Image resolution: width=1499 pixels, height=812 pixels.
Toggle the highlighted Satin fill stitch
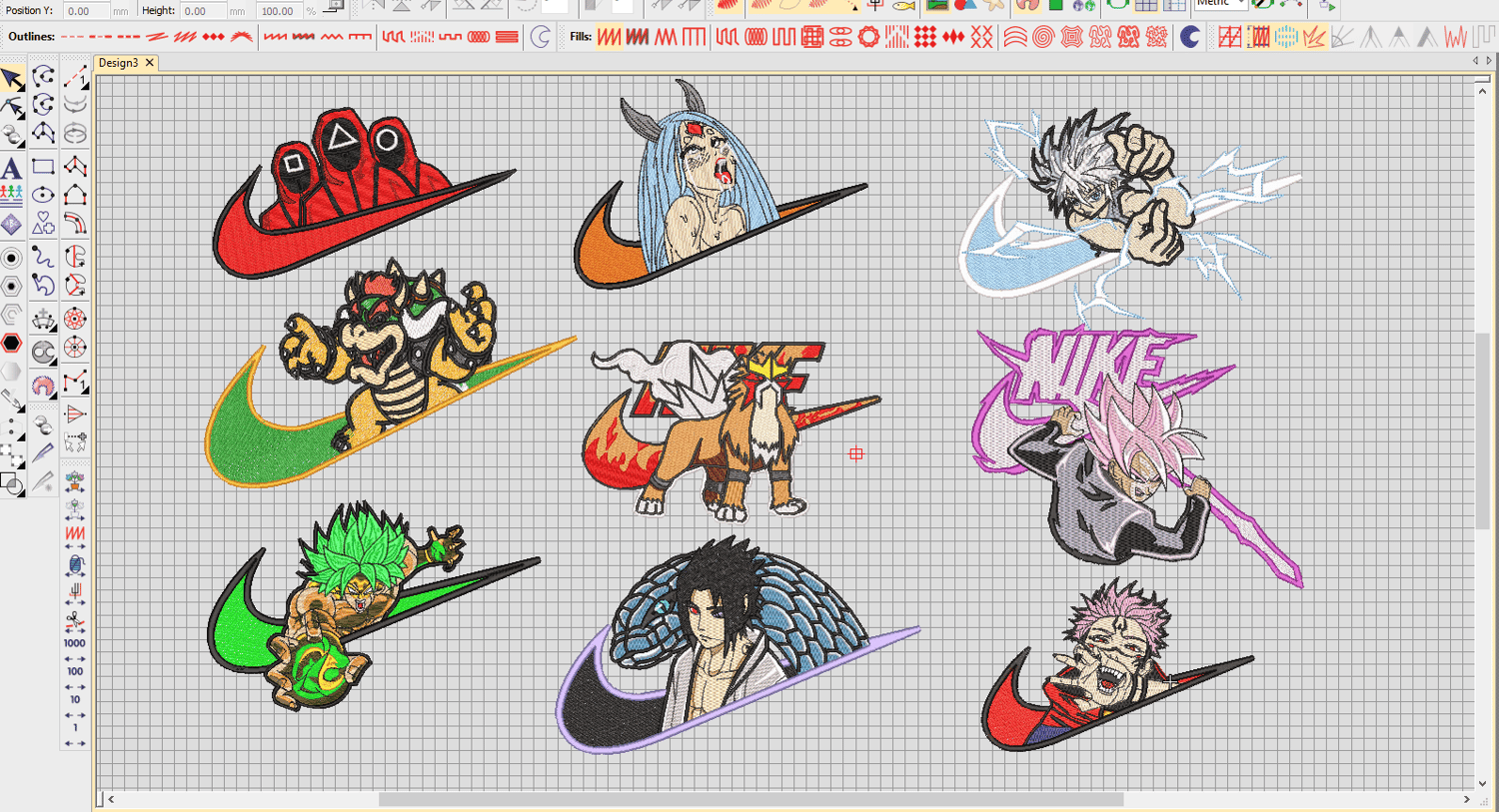click(x=609, y=37)
